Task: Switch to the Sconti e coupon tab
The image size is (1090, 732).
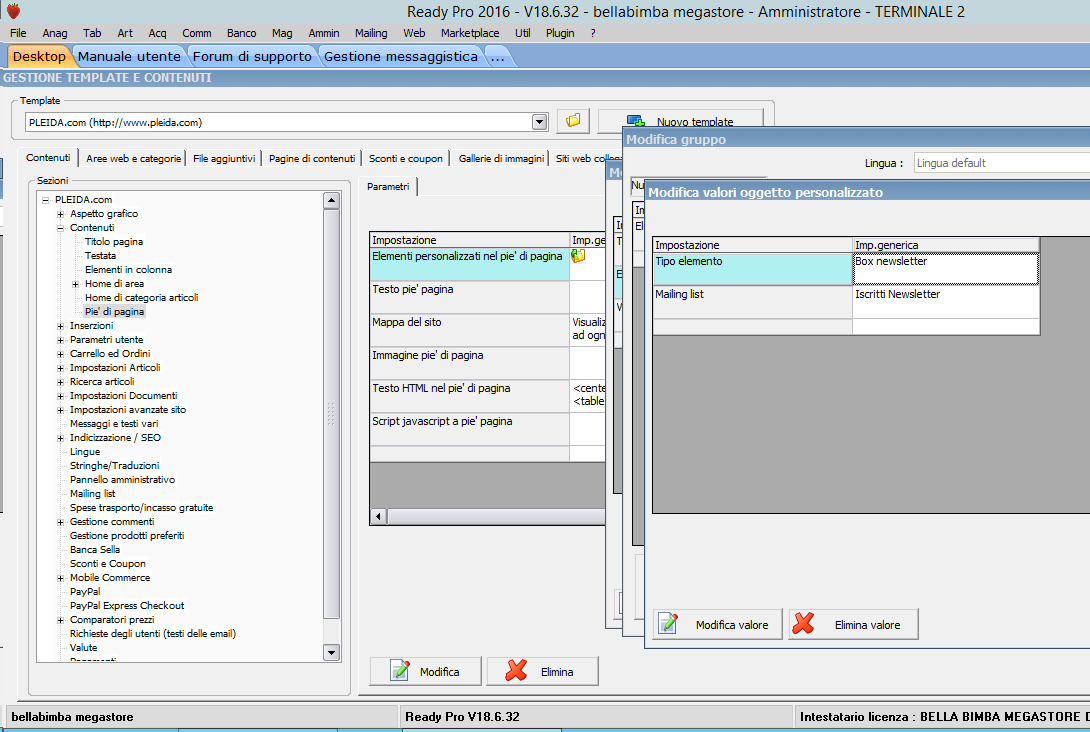Action: pyautogui.click(x=406, y=158)
